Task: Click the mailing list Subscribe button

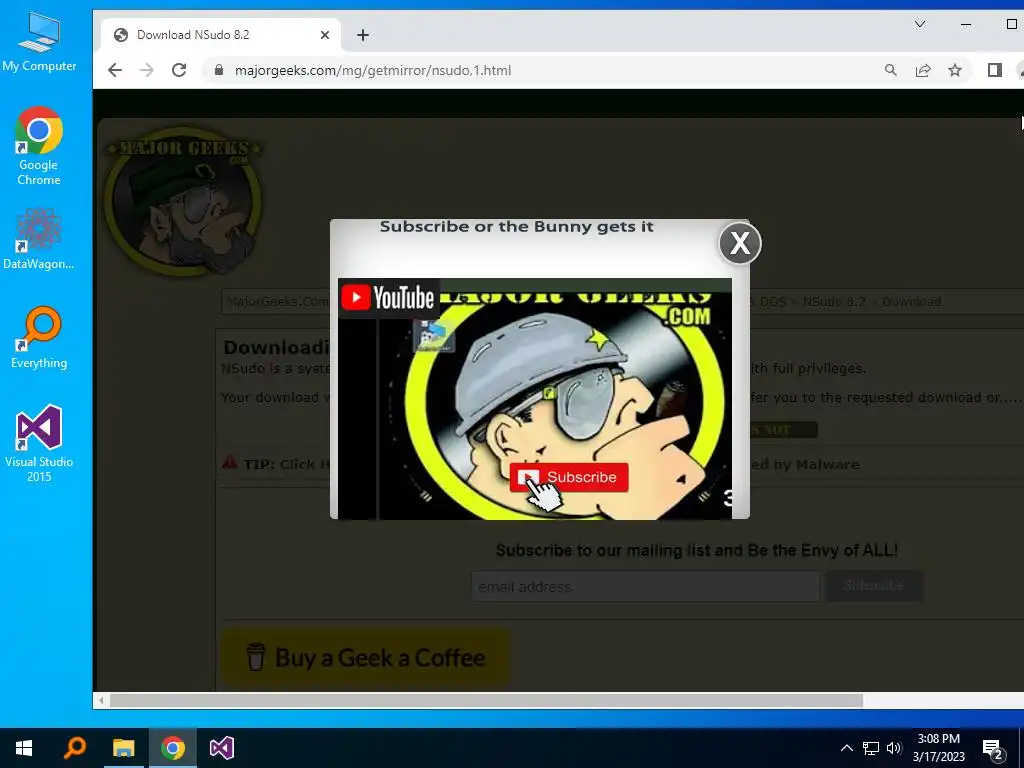Action: tap(874, 586)
